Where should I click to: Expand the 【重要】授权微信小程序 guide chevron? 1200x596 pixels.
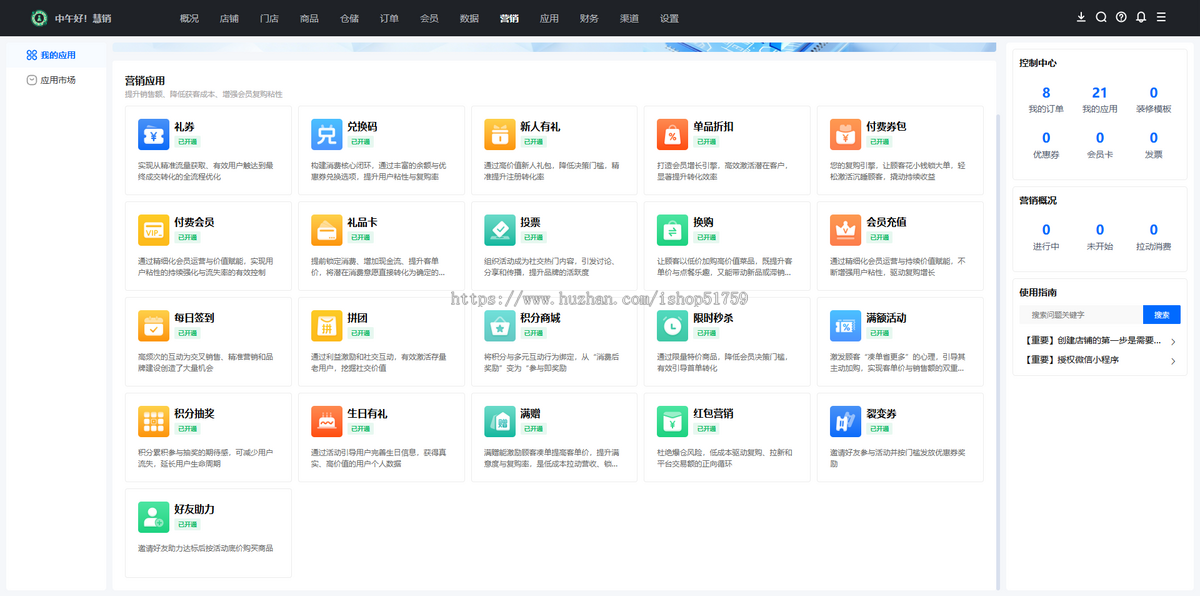click(x=1173, y=360)
